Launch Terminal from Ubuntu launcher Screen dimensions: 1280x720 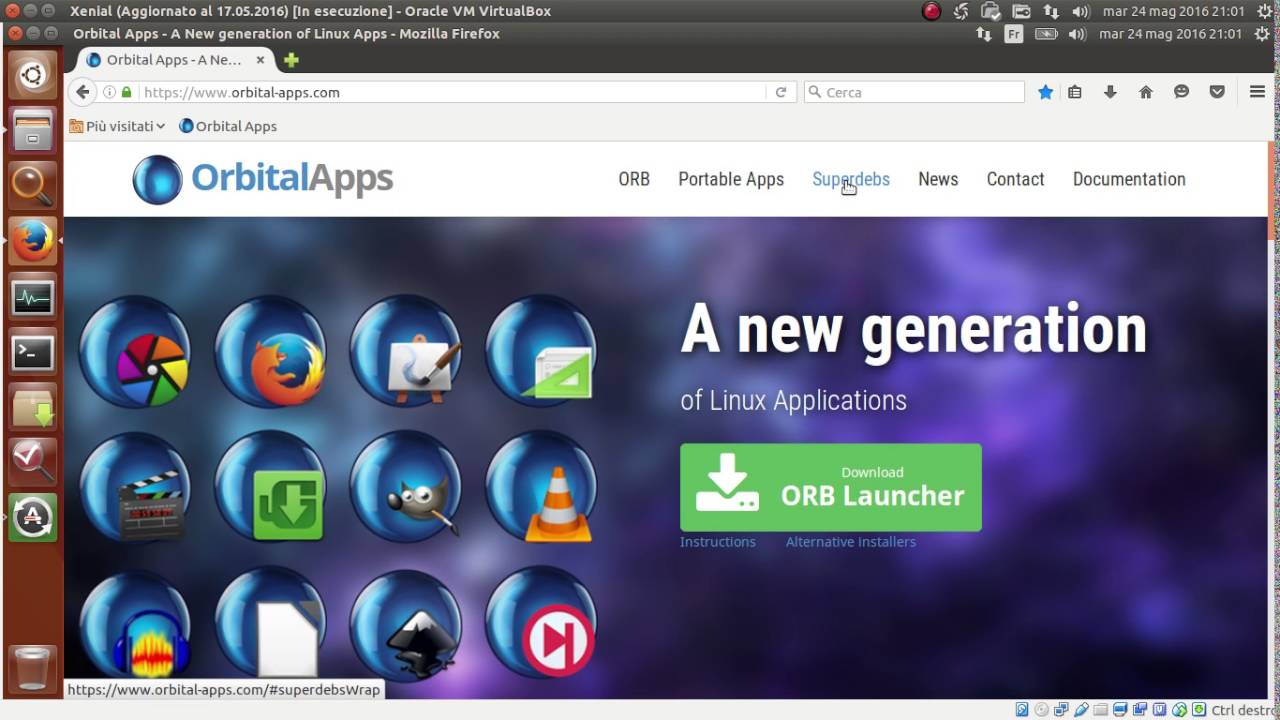(32, 352)
